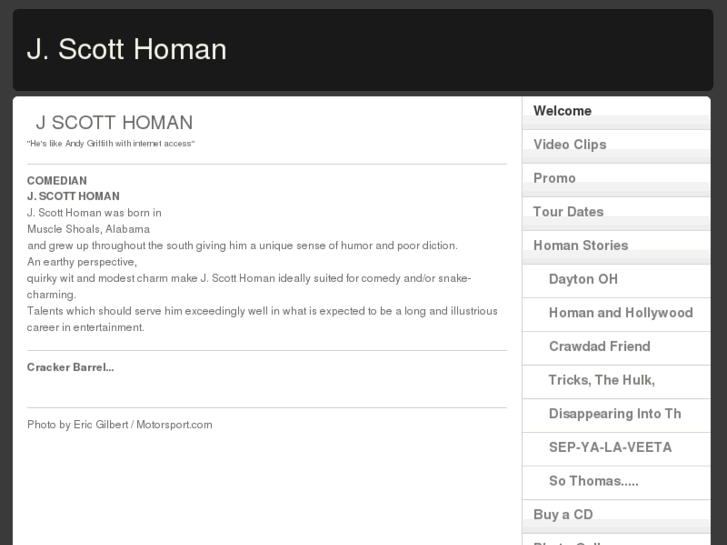Select Homan Stories in sidebar
The width and height of the screenshot is (727, 545).
tap(580, 245)
